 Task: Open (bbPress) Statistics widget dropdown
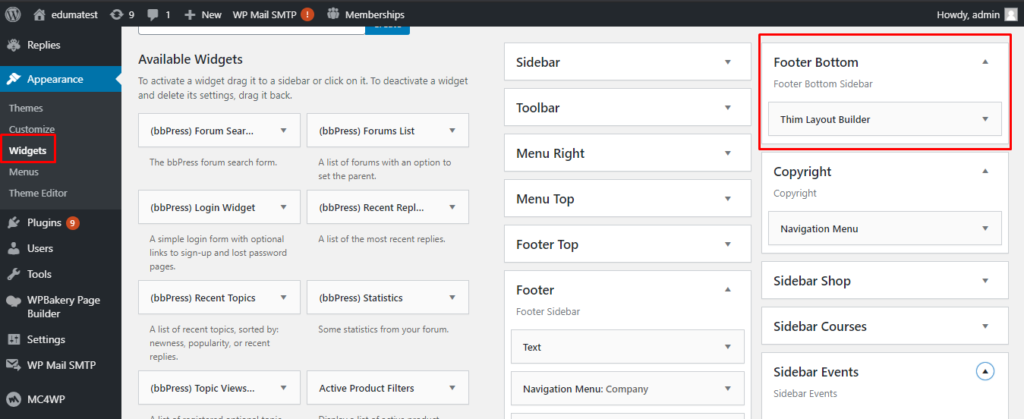click(x=452, y=297)
